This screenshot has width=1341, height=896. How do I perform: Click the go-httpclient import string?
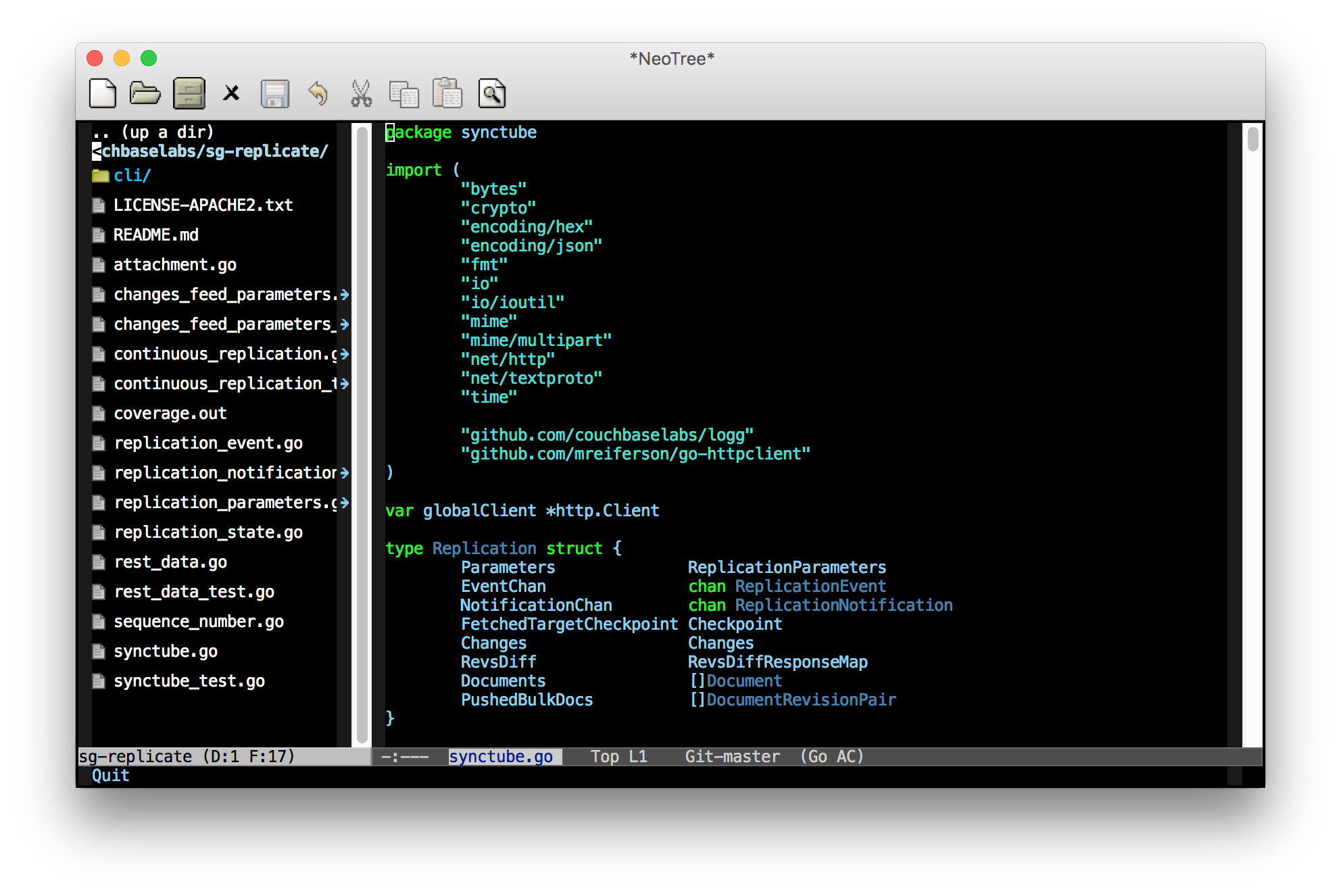[635, 454]
